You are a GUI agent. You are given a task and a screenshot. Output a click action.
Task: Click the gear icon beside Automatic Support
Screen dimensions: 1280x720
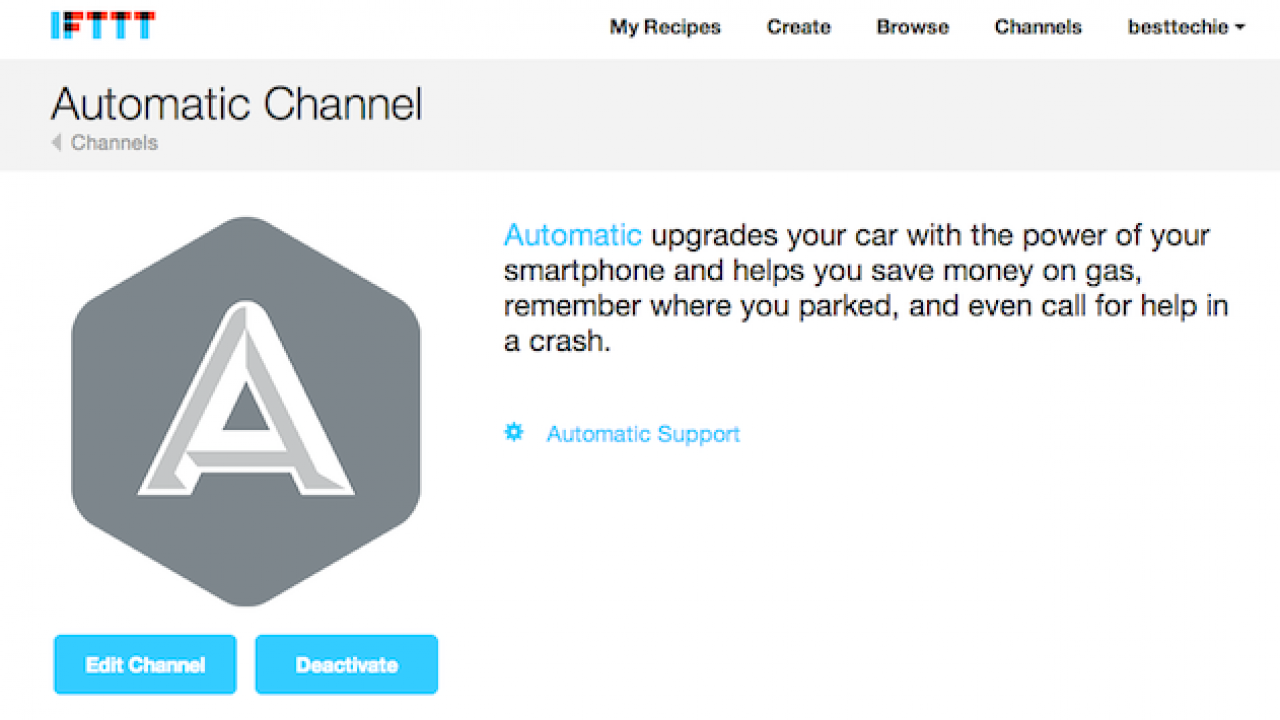pyautogui.click(x=513, y=432)
